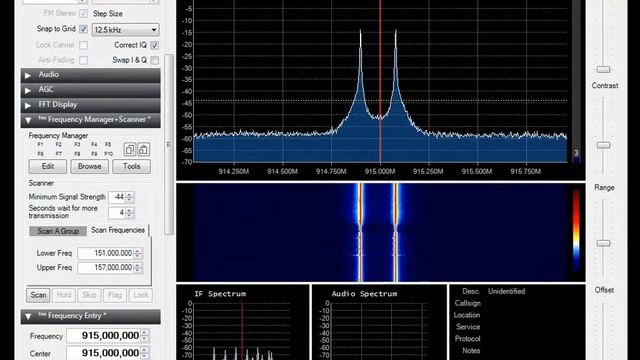Viewport: 640px width, 360px height.
Task: Toggle the FM Stereo checkbox
Action: 83,13
